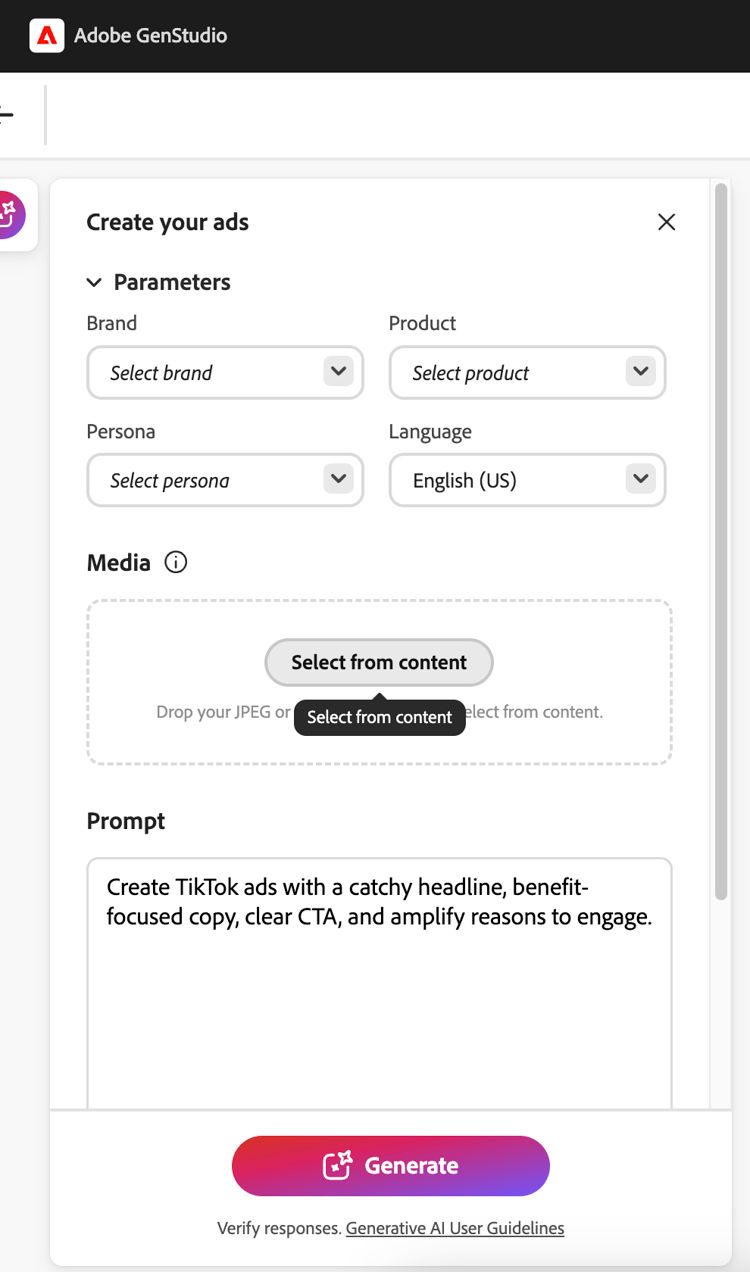Collapse the Parameters section
This screenshot has height=1272, width=750.
pos(94,282)
